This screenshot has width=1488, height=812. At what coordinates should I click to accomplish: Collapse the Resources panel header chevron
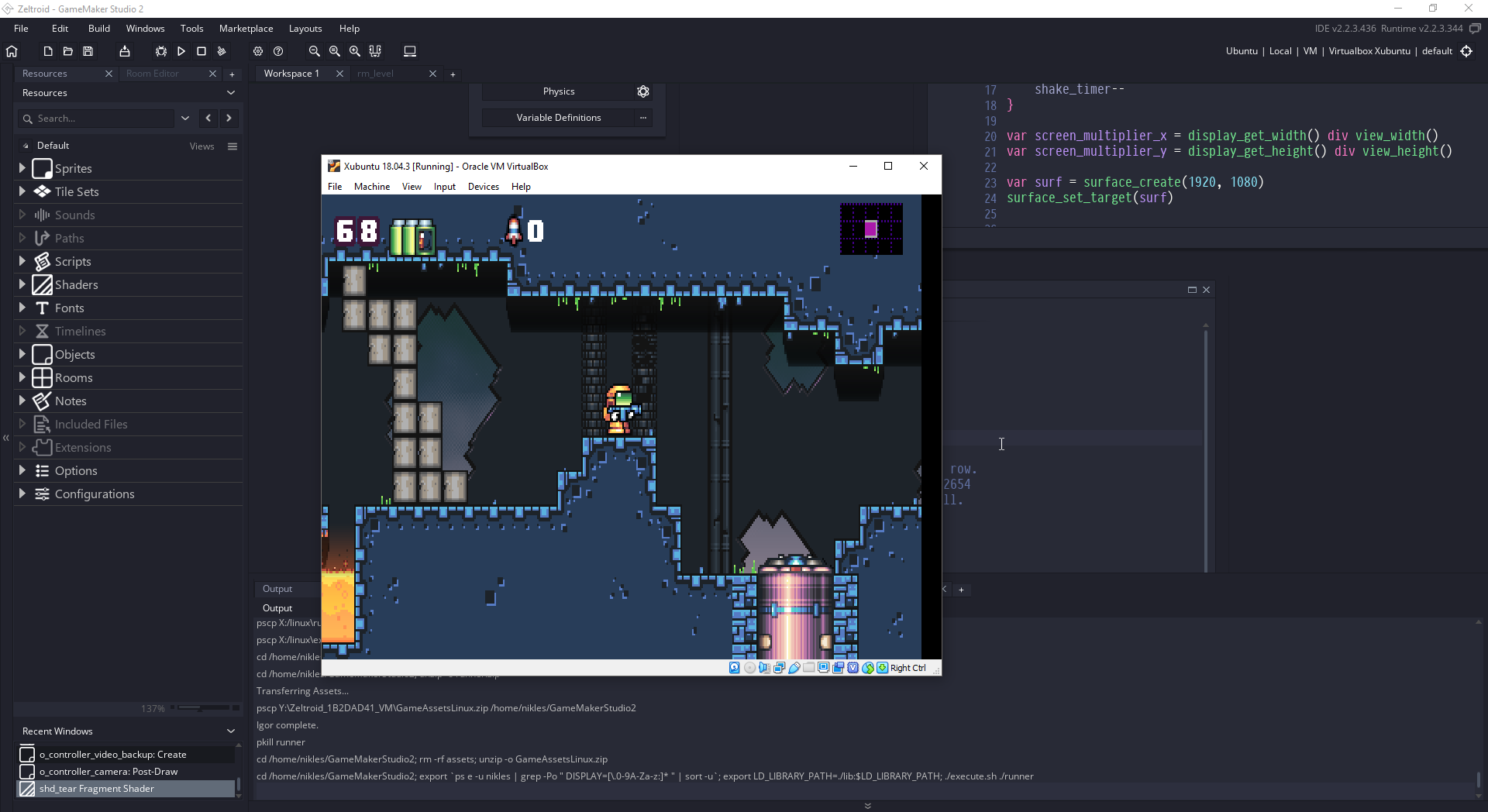[231, 93]
